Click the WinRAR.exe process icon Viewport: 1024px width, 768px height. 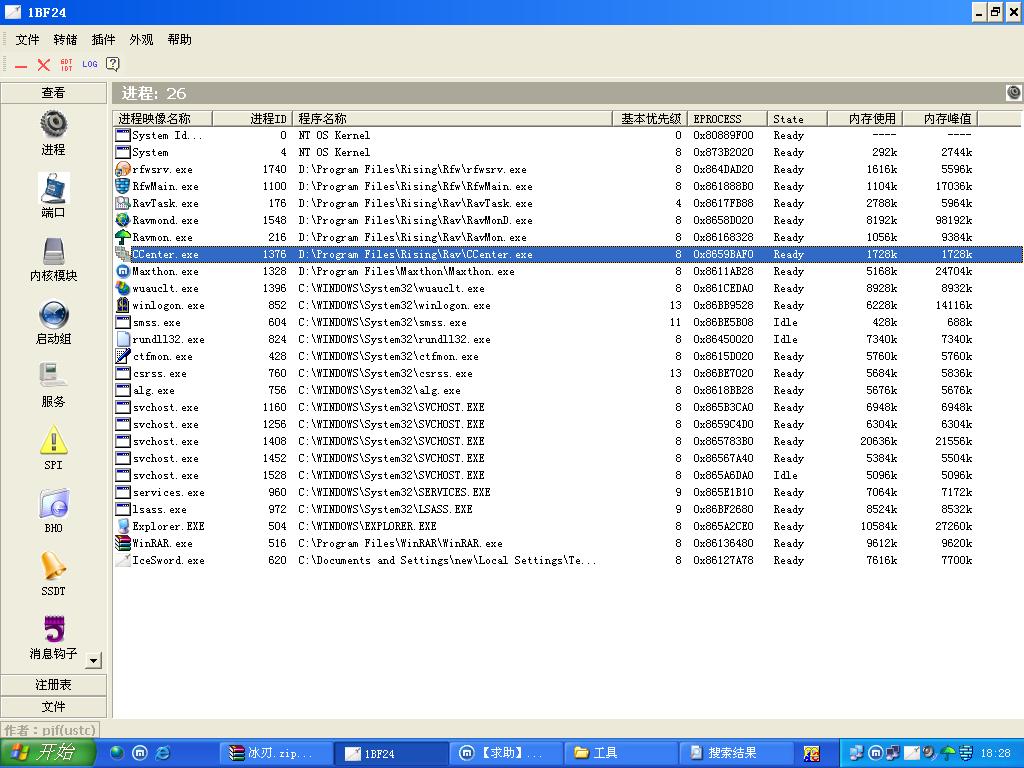pyautogui.click(x=122, y=543)
